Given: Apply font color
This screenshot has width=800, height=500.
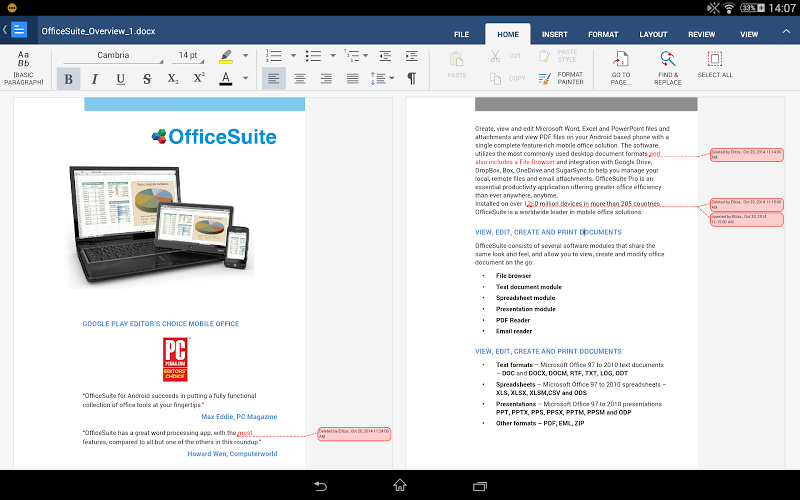Looking at the screenshot, I should click(226, 79).
